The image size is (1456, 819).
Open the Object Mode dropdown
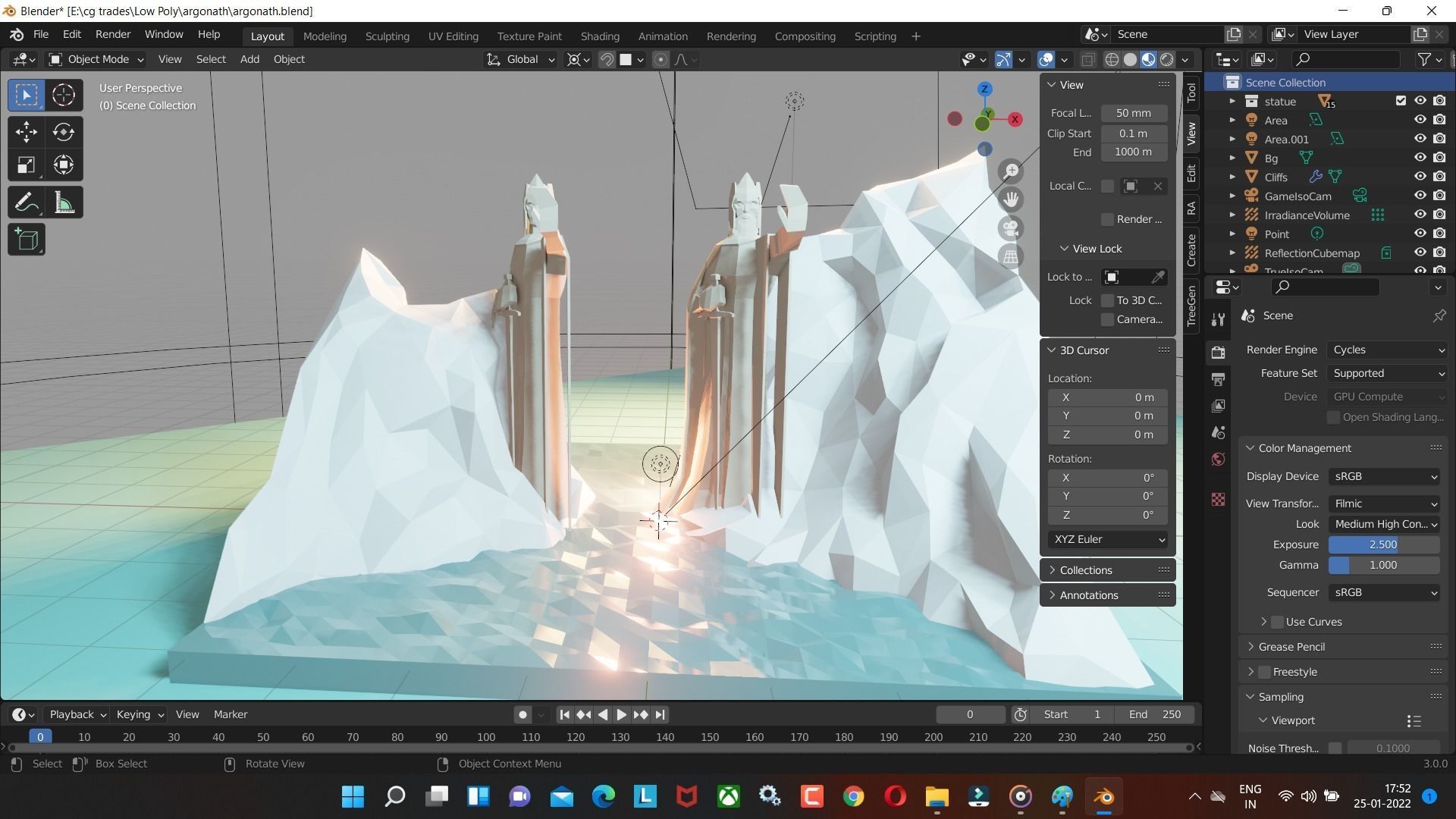click(96, 59)
